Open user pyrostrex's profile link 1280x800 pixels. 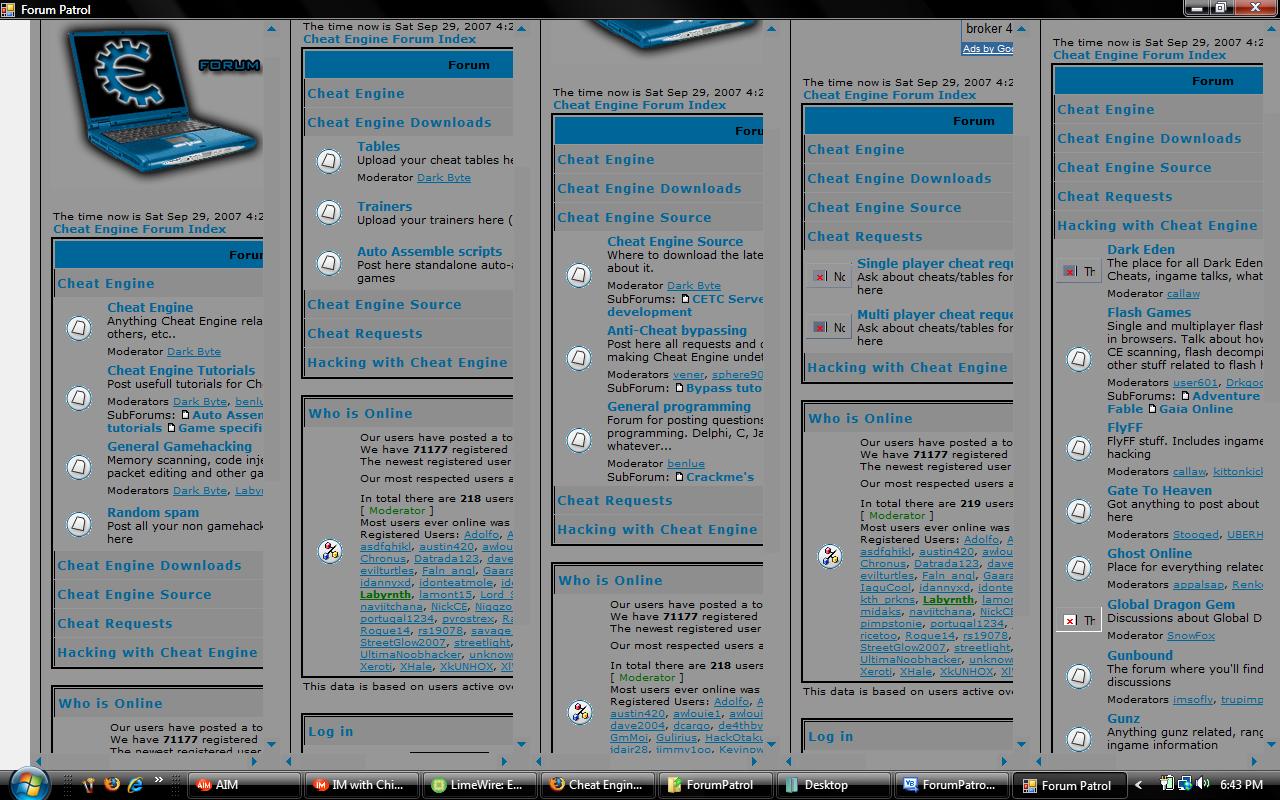tap(468, 619)
